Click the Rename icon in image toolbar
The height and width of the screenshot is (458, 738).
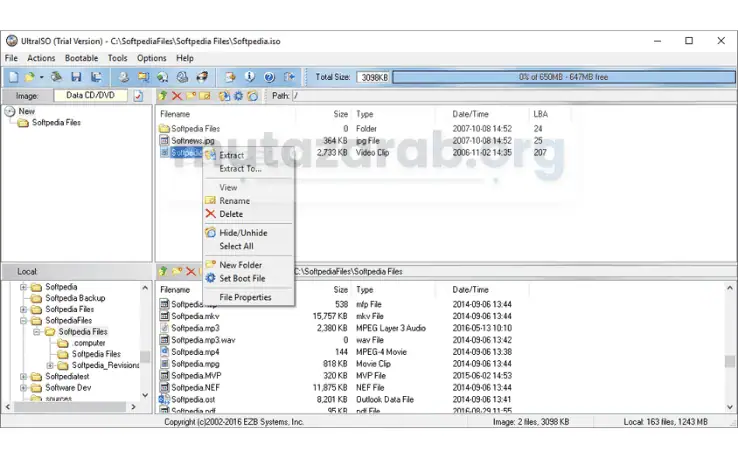point(205,96)
